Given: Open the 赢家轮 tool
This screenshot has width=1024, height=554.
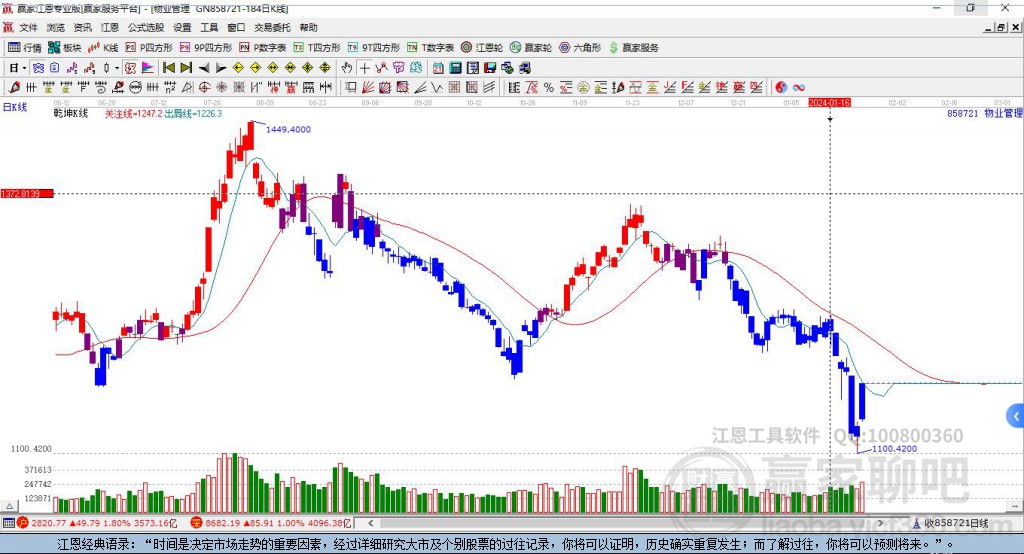Looking at the screenshot, I should [x=531, y=48].
